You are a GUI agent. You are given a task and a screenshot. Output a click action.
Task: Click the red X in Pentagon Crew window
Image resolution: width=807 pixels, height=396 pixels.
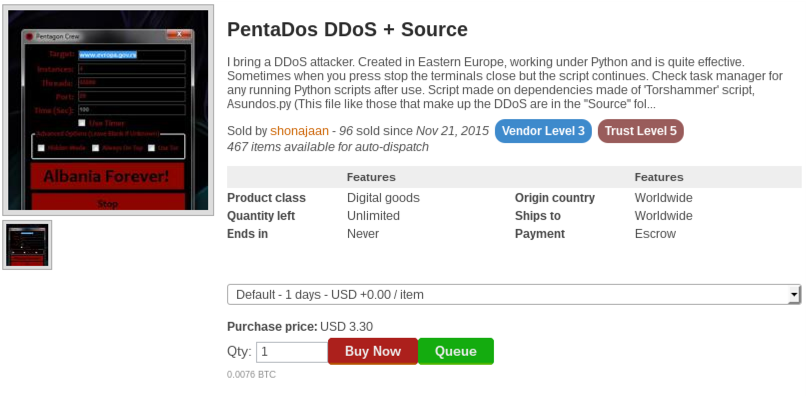tap(179, 35)
